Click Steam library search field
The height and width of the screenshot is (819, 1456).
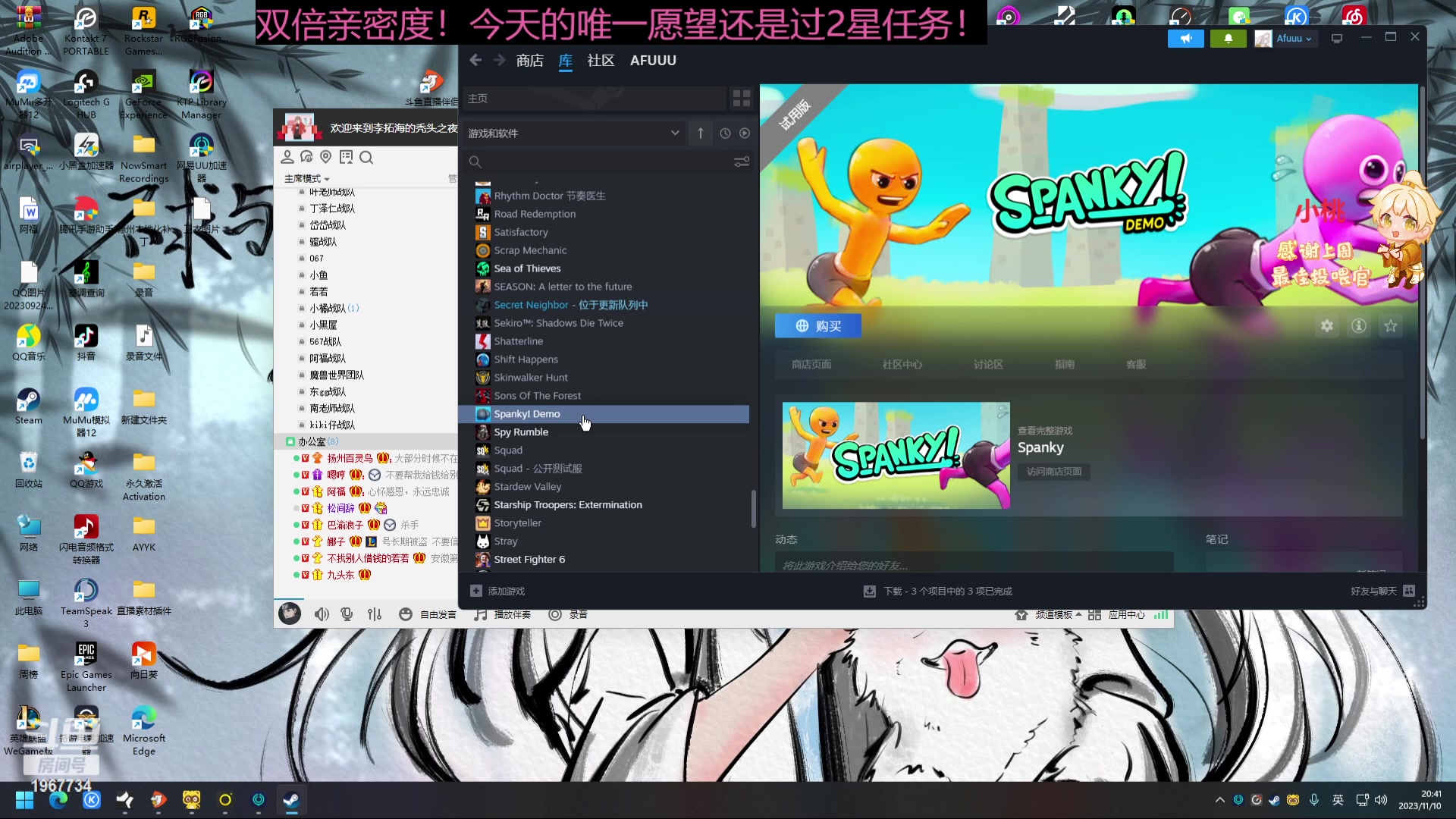[x=599, y=162]
